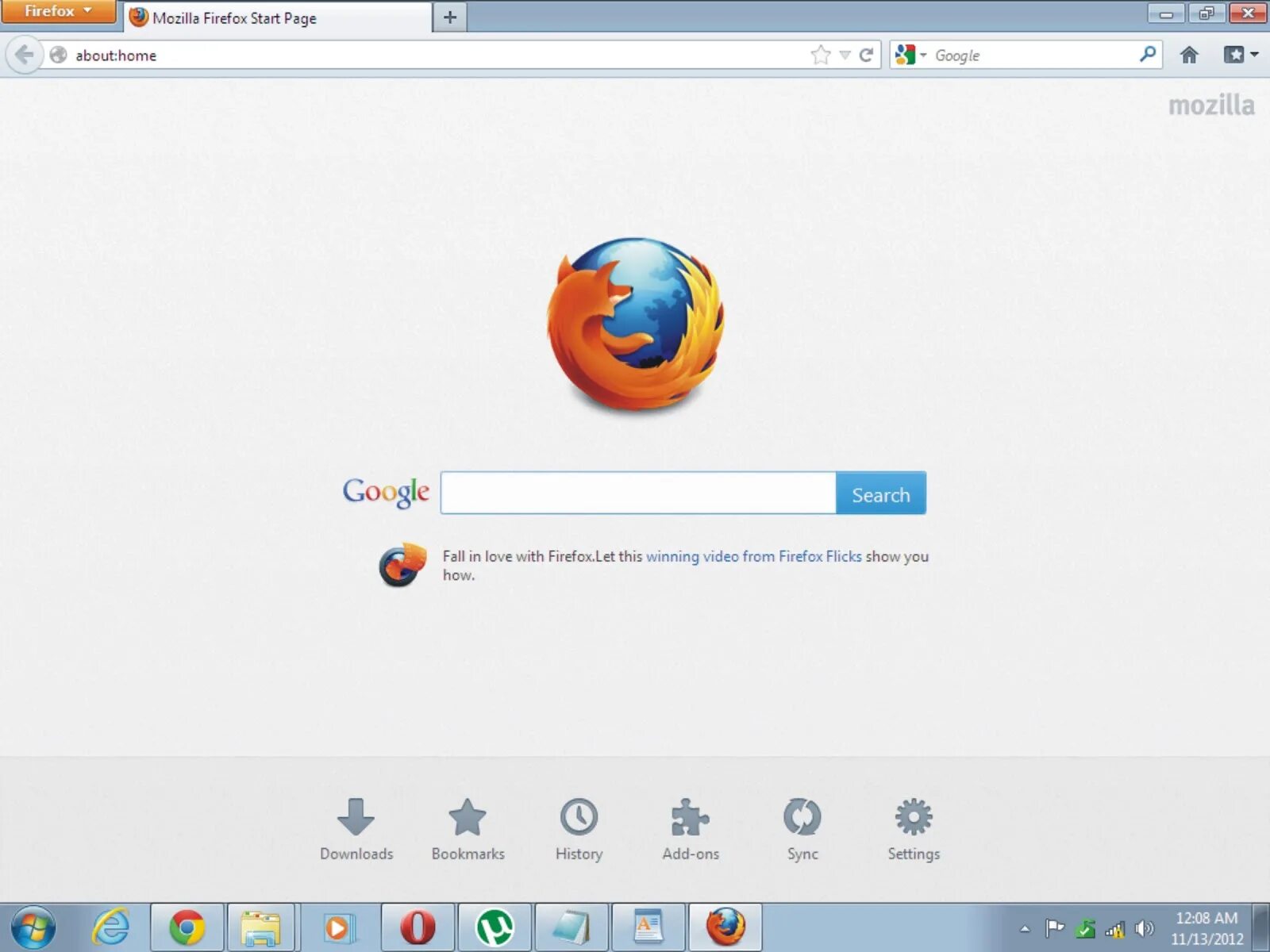
Task: Switch to Firefox taskbar button
Action: (x=725, y=927)
